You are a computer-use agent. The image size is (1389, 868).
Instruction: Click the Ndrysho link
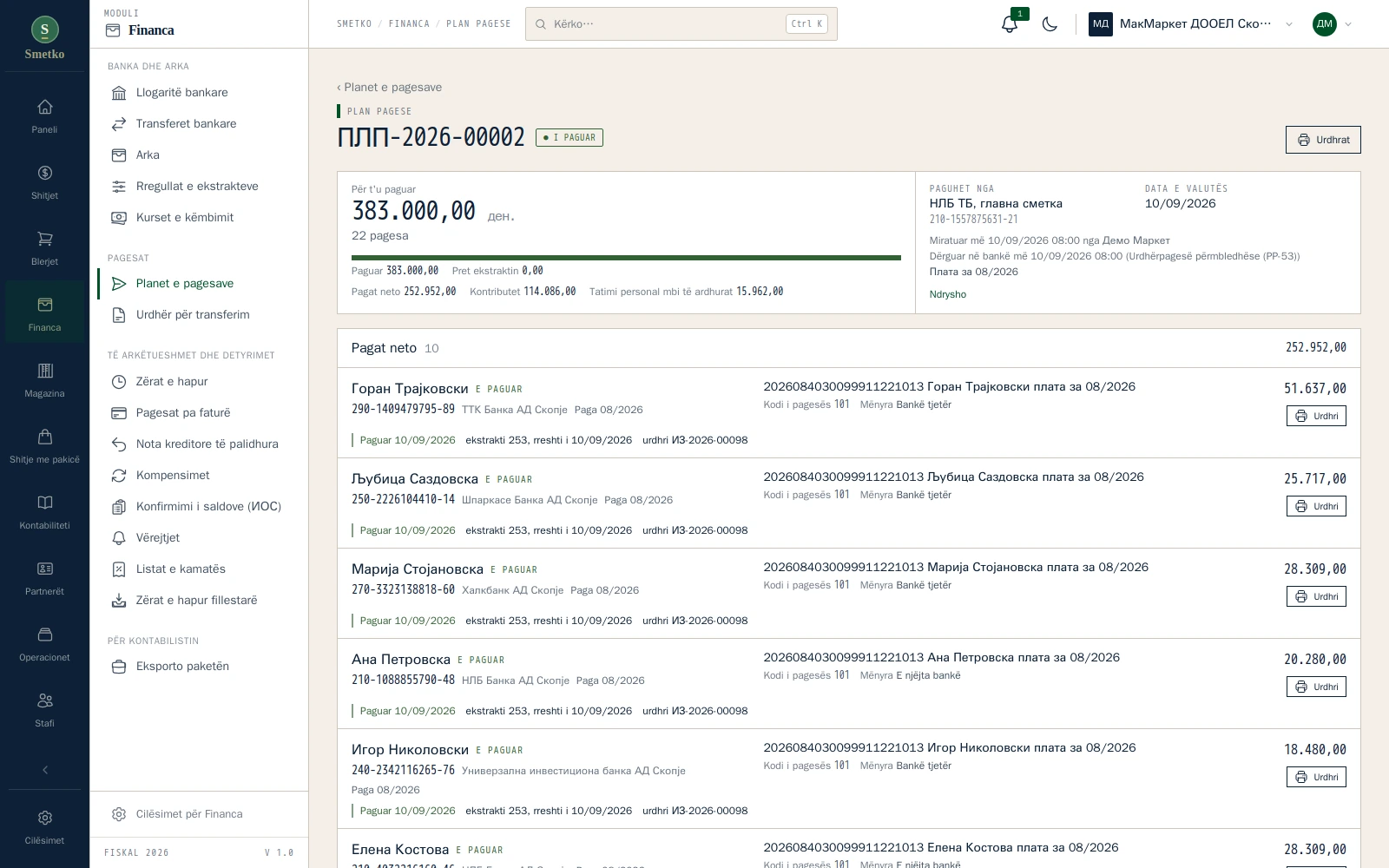(x=948, y=294)
